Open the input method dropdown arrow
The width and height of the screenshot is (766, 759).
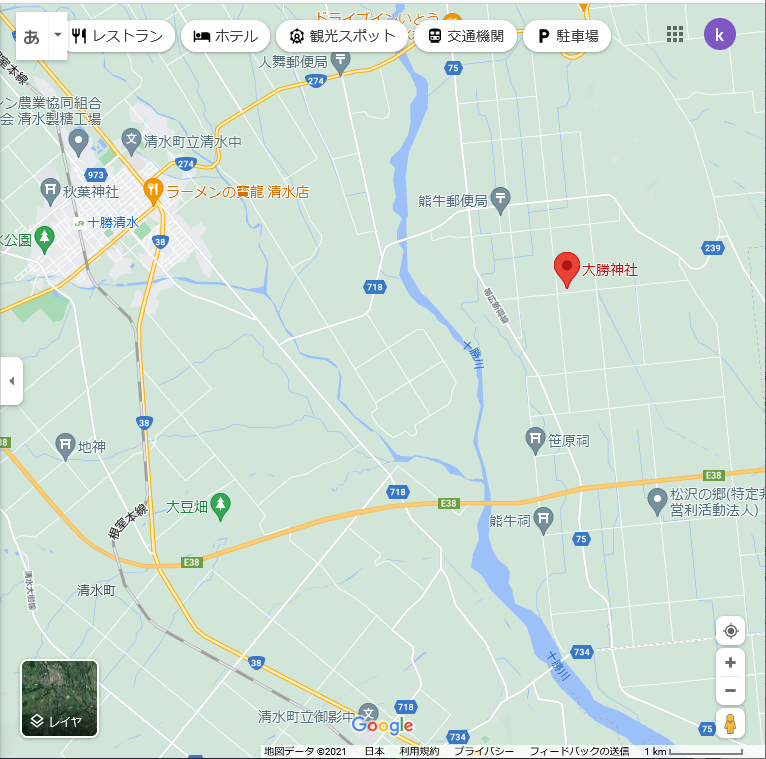click(58, 35)
